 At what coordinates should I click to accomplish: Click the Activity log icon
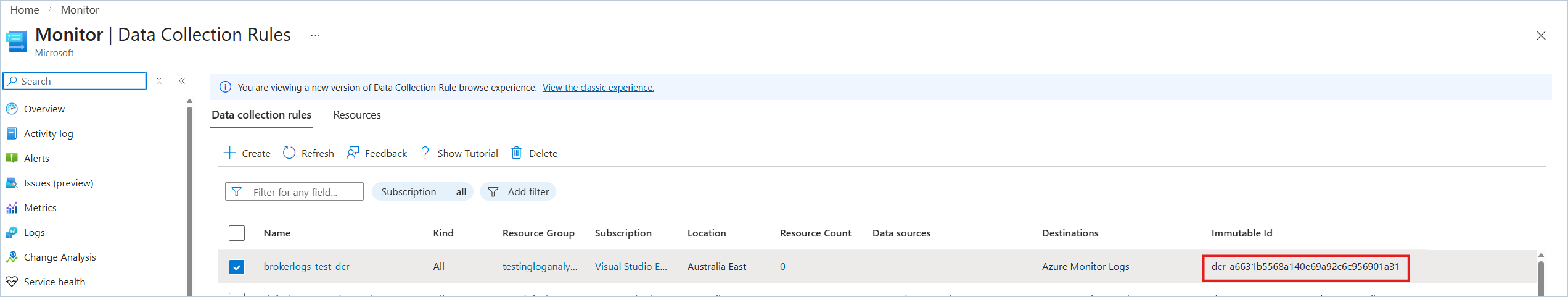pyautogui.click(x=12, y=133)
